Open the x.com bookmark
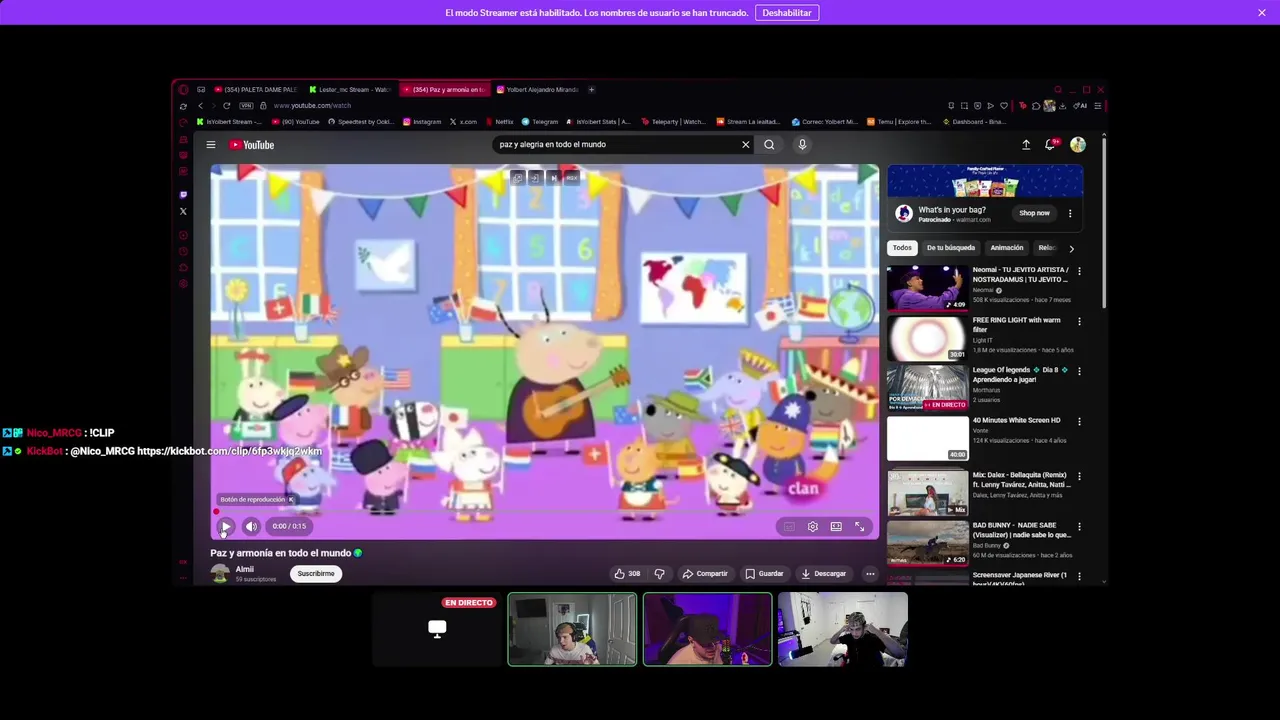 pyautogui.click(x=463, y=122)
